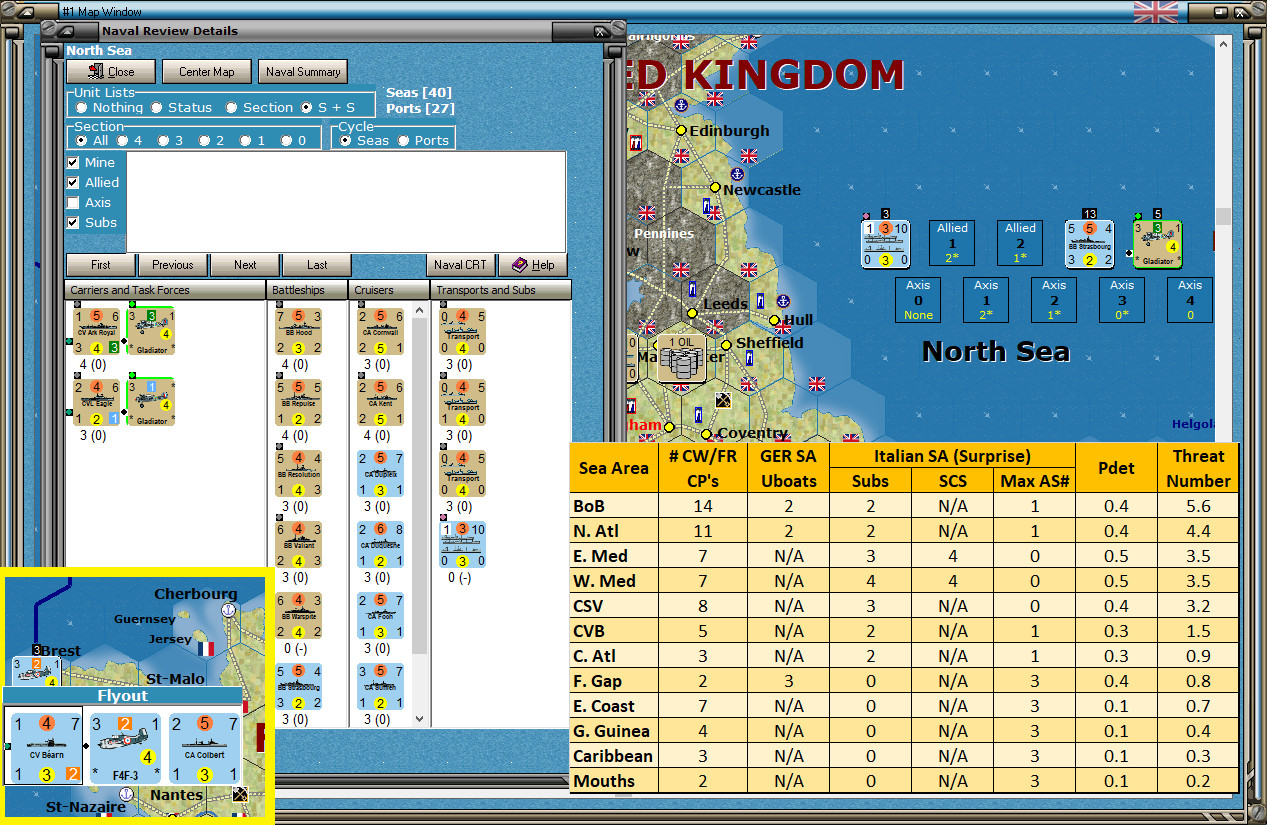
Task: Click the Close button in Naval Review Details
Action: point(111,72)
